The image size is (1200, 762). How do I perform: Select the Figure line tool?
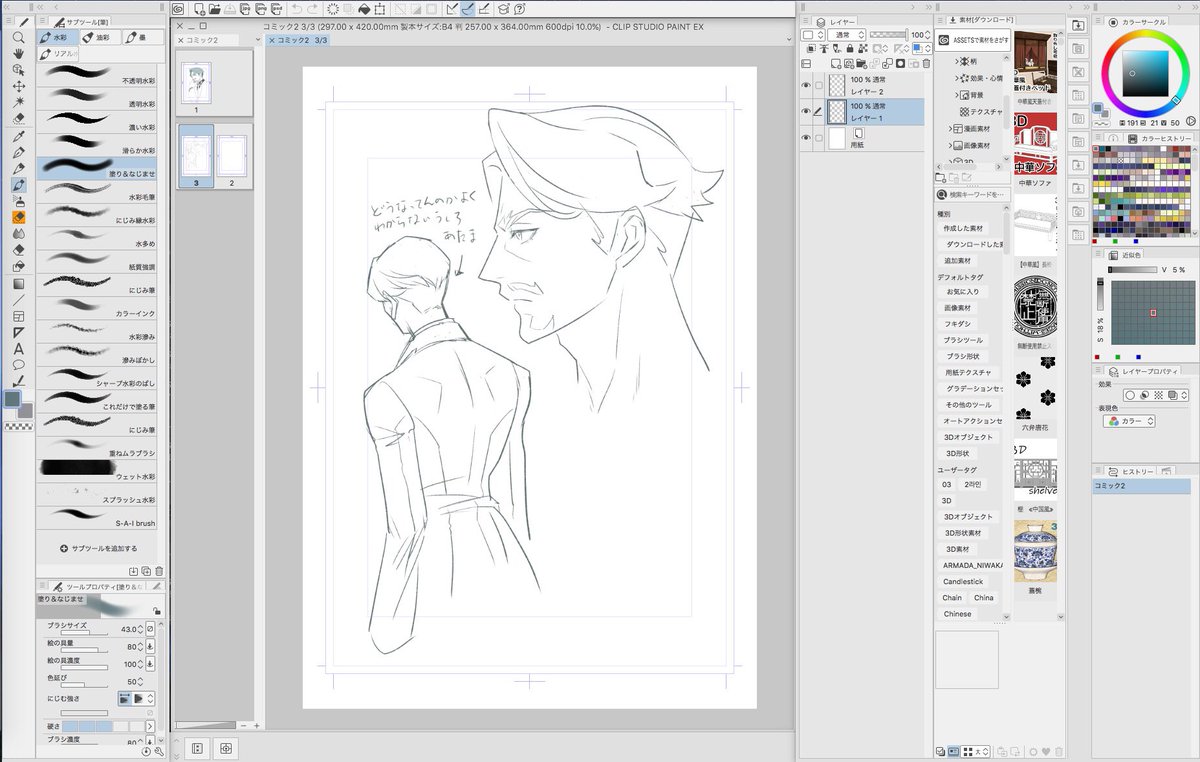(x=19, y=299)
